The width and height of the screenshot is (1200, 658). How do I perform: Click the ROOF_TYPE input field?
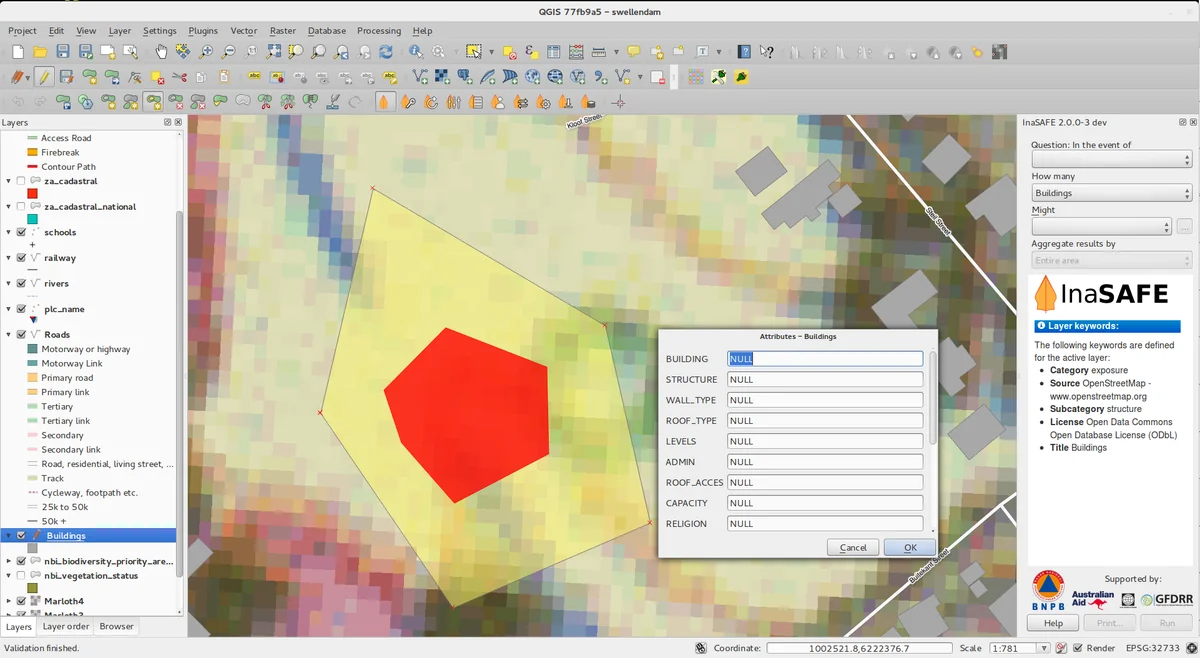point(824,421)
